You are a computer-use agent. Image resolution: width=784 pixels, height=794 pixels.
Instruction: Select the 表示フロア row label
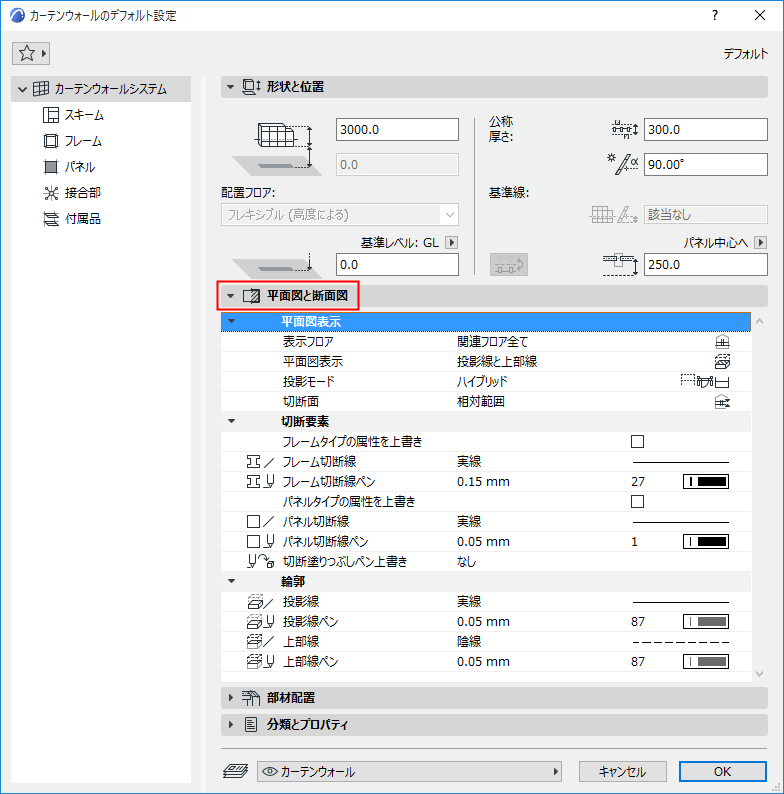(x=308, y=342)
